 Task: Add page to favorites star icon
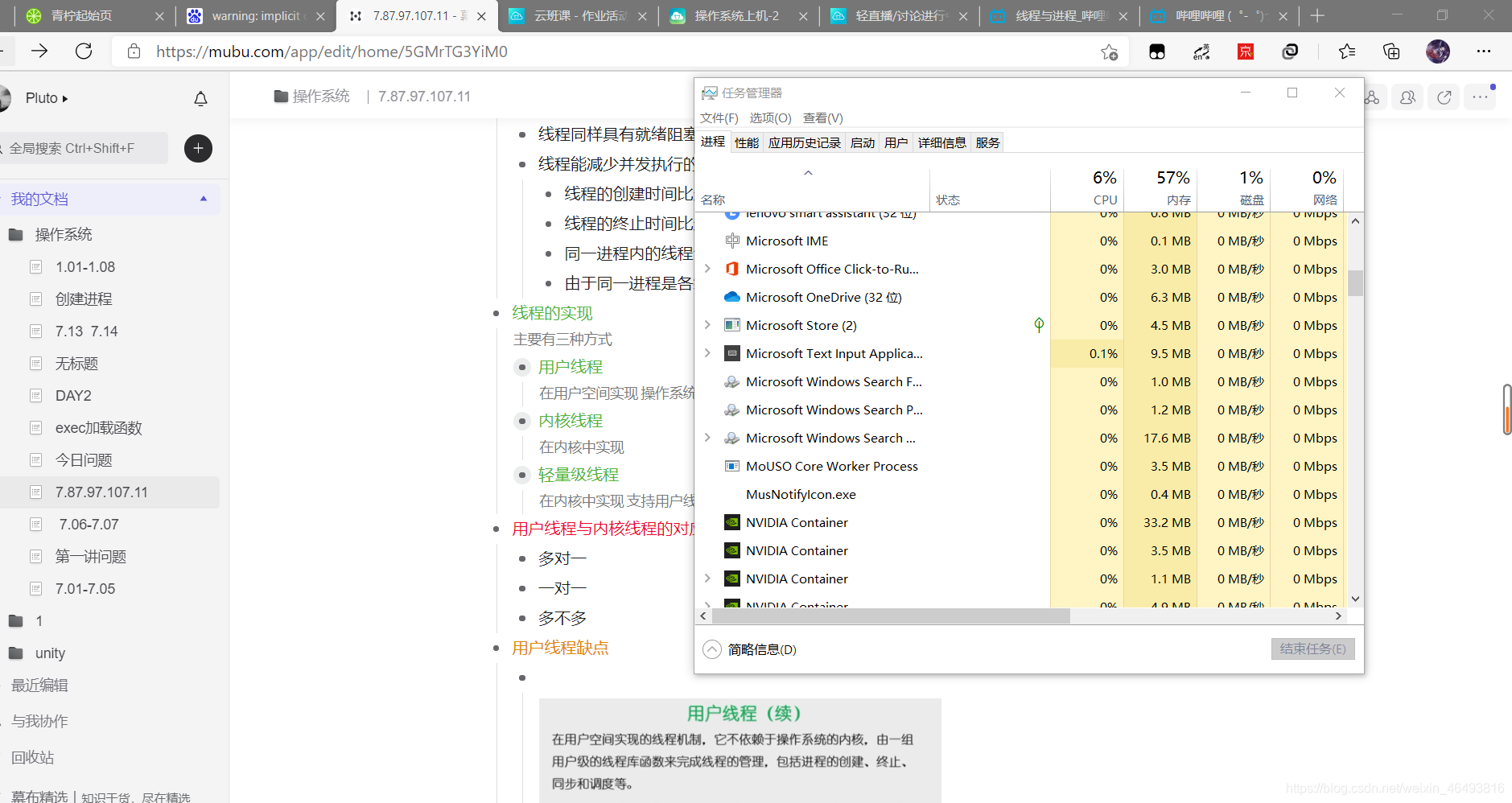point(1109,52)
